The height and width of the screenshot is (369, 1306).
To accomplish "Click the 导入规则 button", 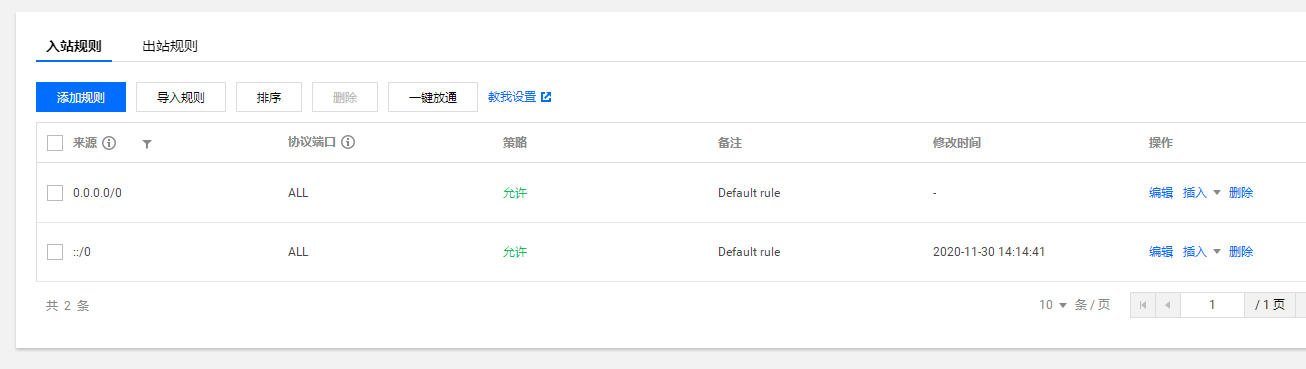I will 181,97.
